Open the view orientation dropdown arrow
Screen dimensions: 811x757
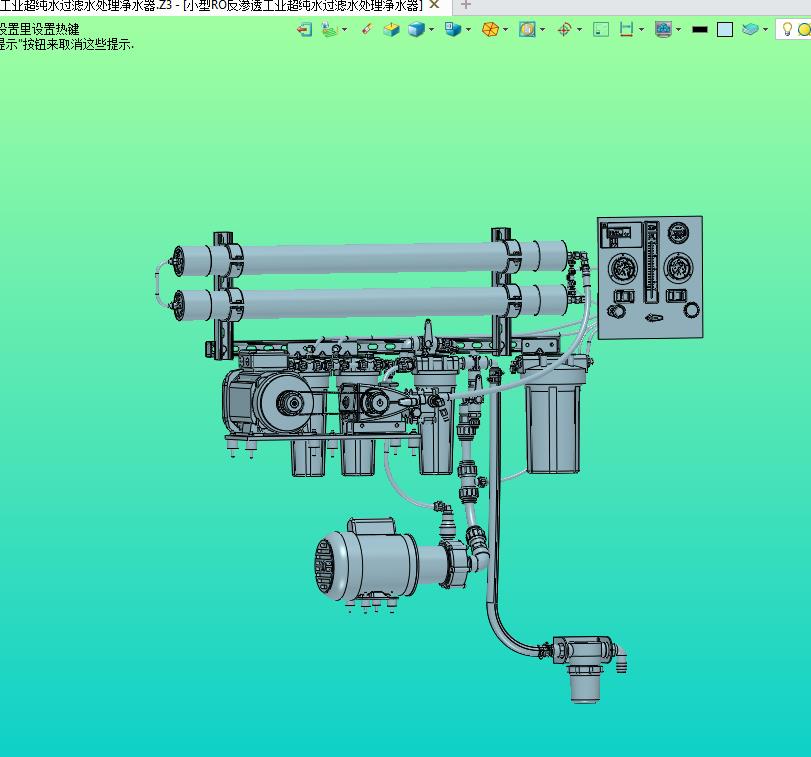[x=469, y=29]
